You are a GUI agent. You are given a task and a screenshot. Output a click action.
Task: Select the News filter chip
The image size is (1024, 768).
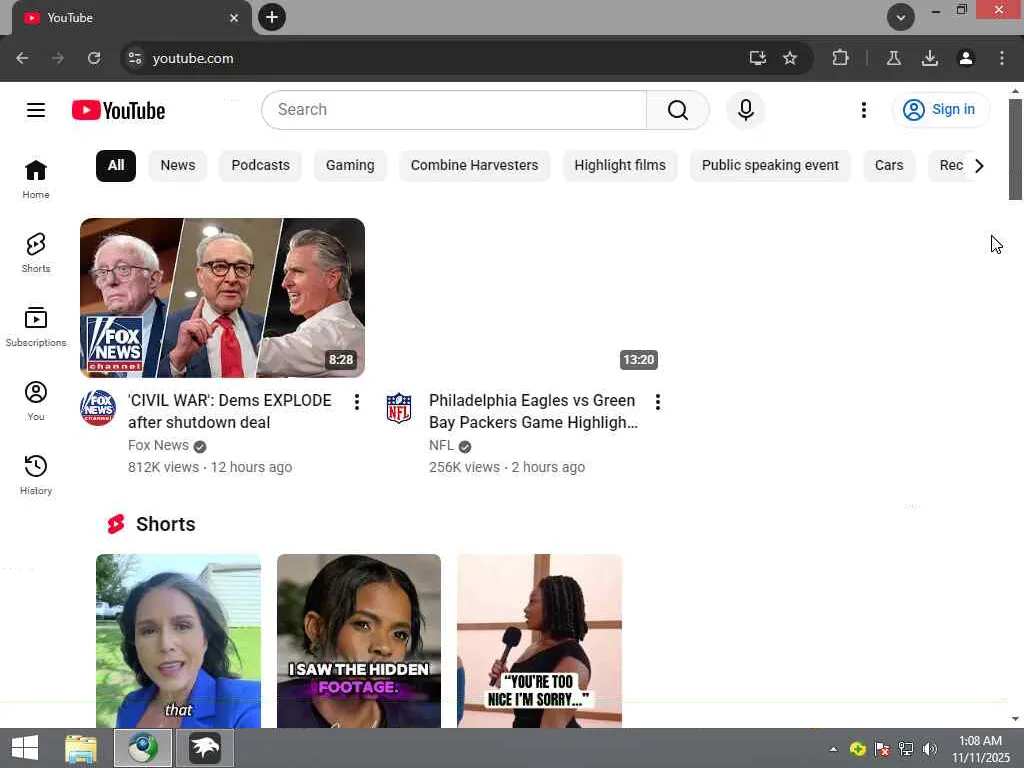coord(178,166)
